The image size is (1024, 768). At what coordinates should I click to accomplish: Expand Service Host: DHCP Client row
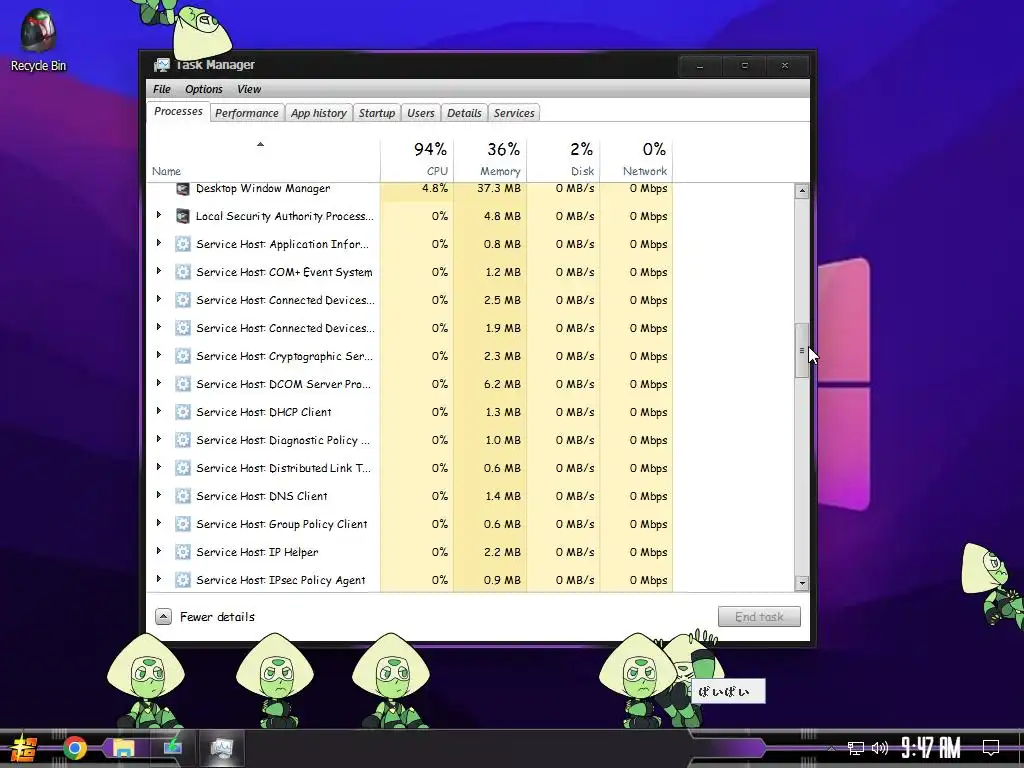tap(159, 411)
